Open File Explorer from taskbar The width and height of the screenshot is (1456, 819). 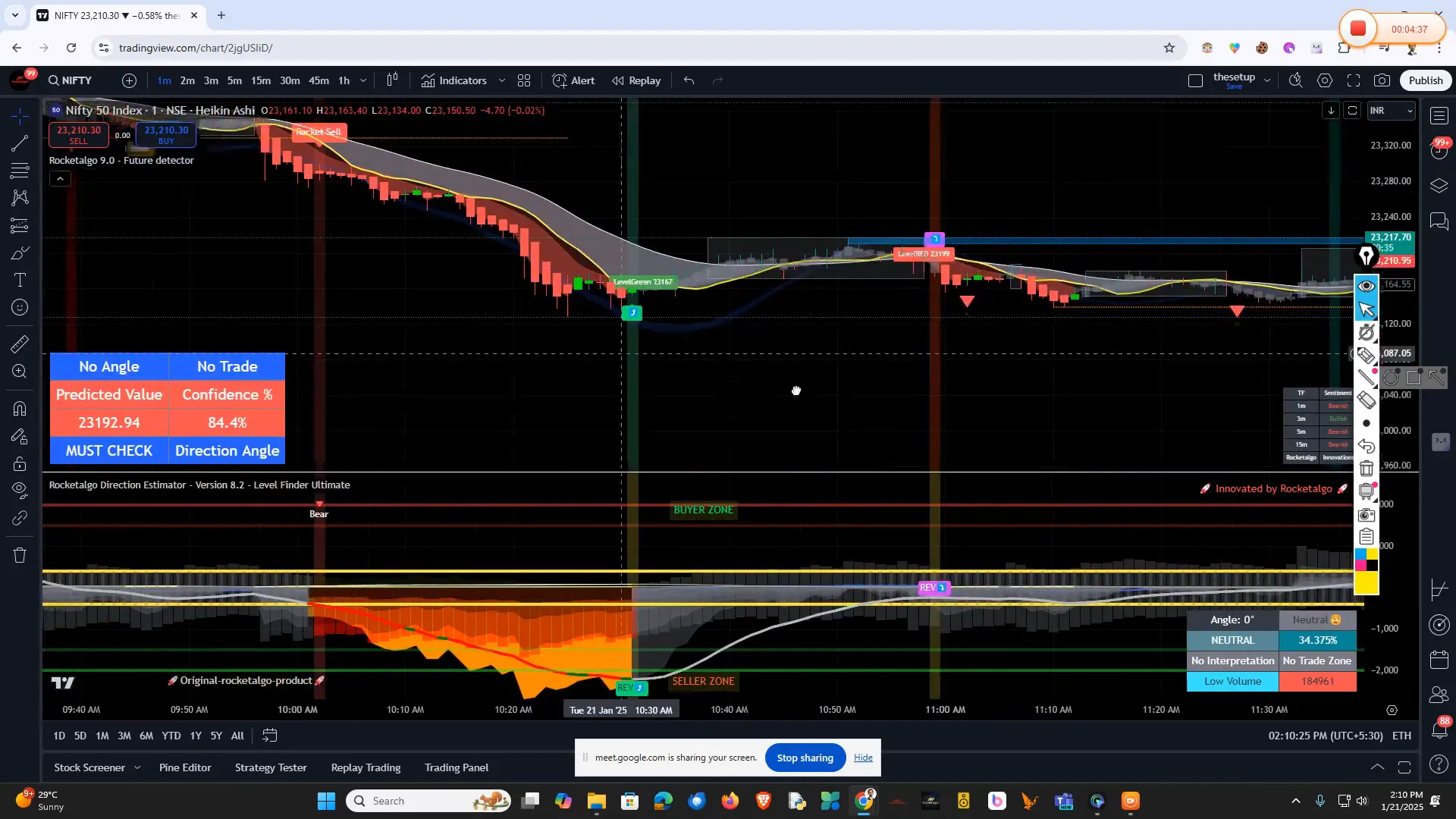click(596, 801)
